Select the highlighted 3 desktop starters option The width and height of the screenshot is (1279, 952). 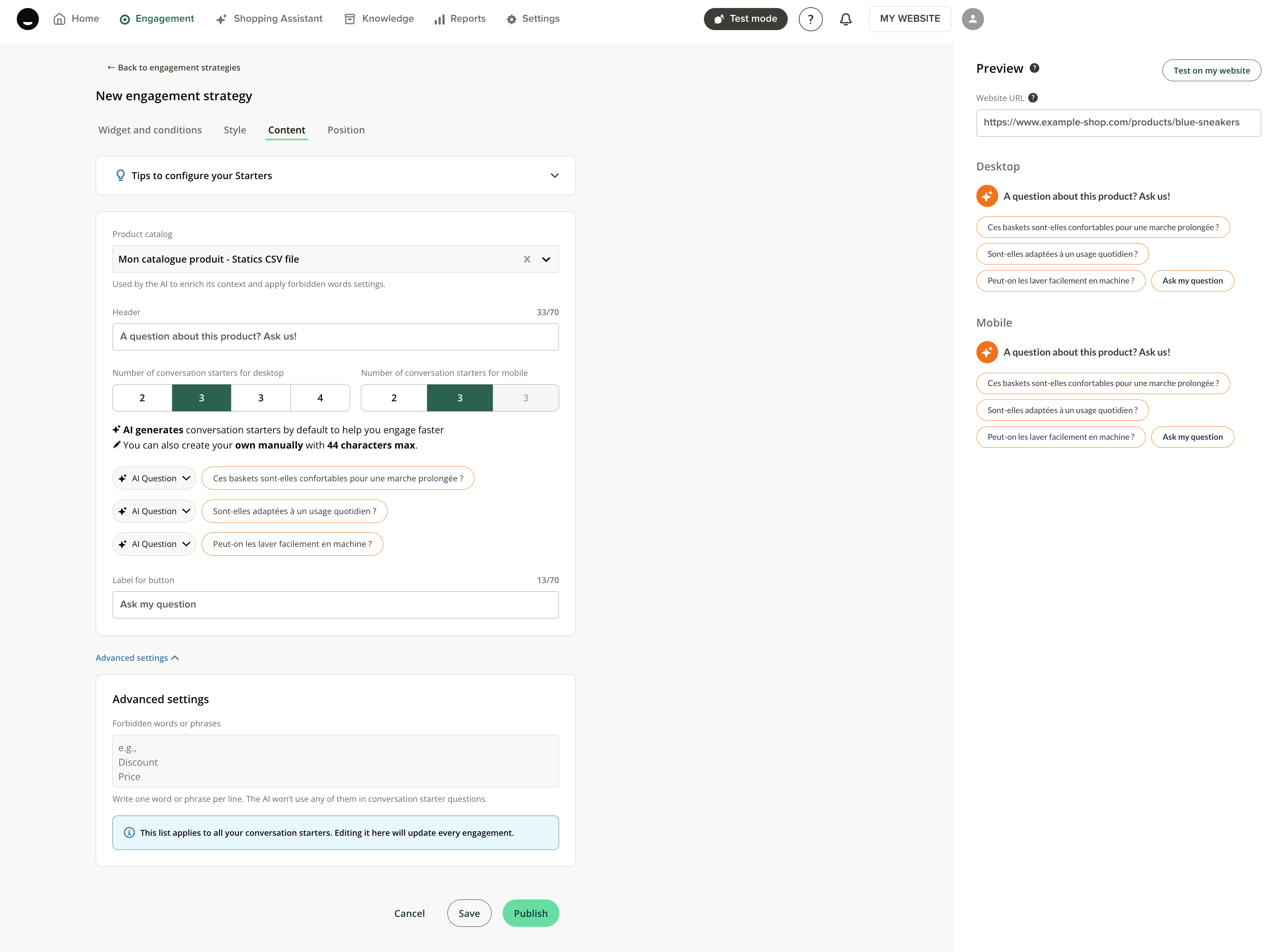coord(202,397)
